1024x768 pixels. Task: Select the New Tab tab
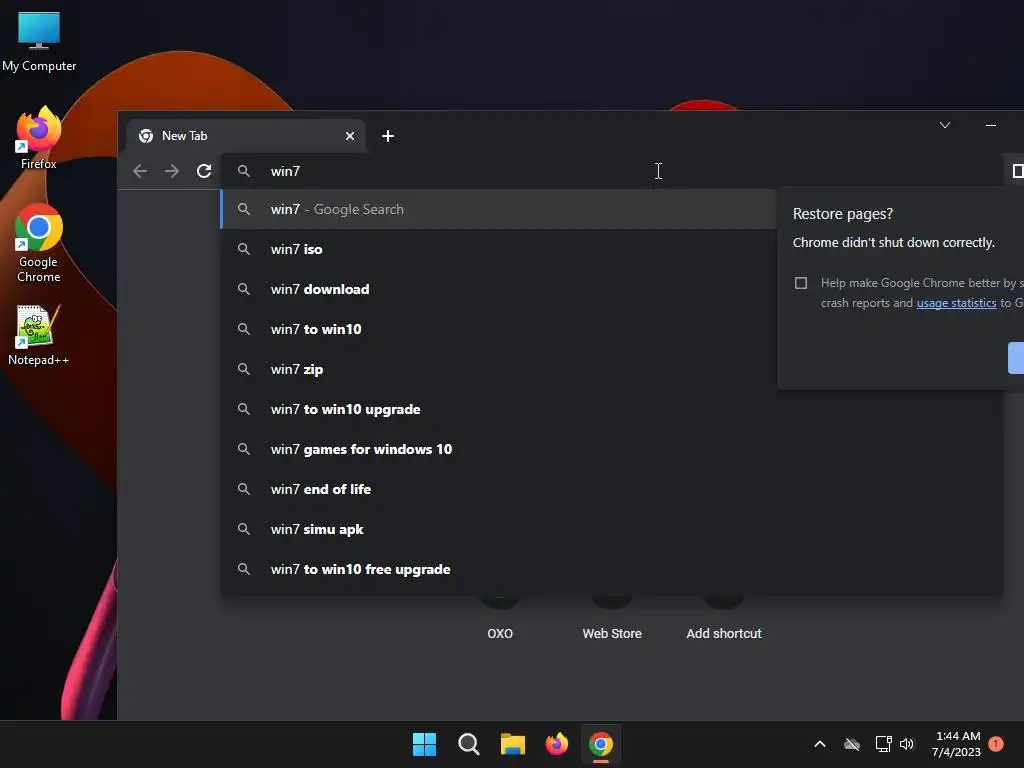246,136
